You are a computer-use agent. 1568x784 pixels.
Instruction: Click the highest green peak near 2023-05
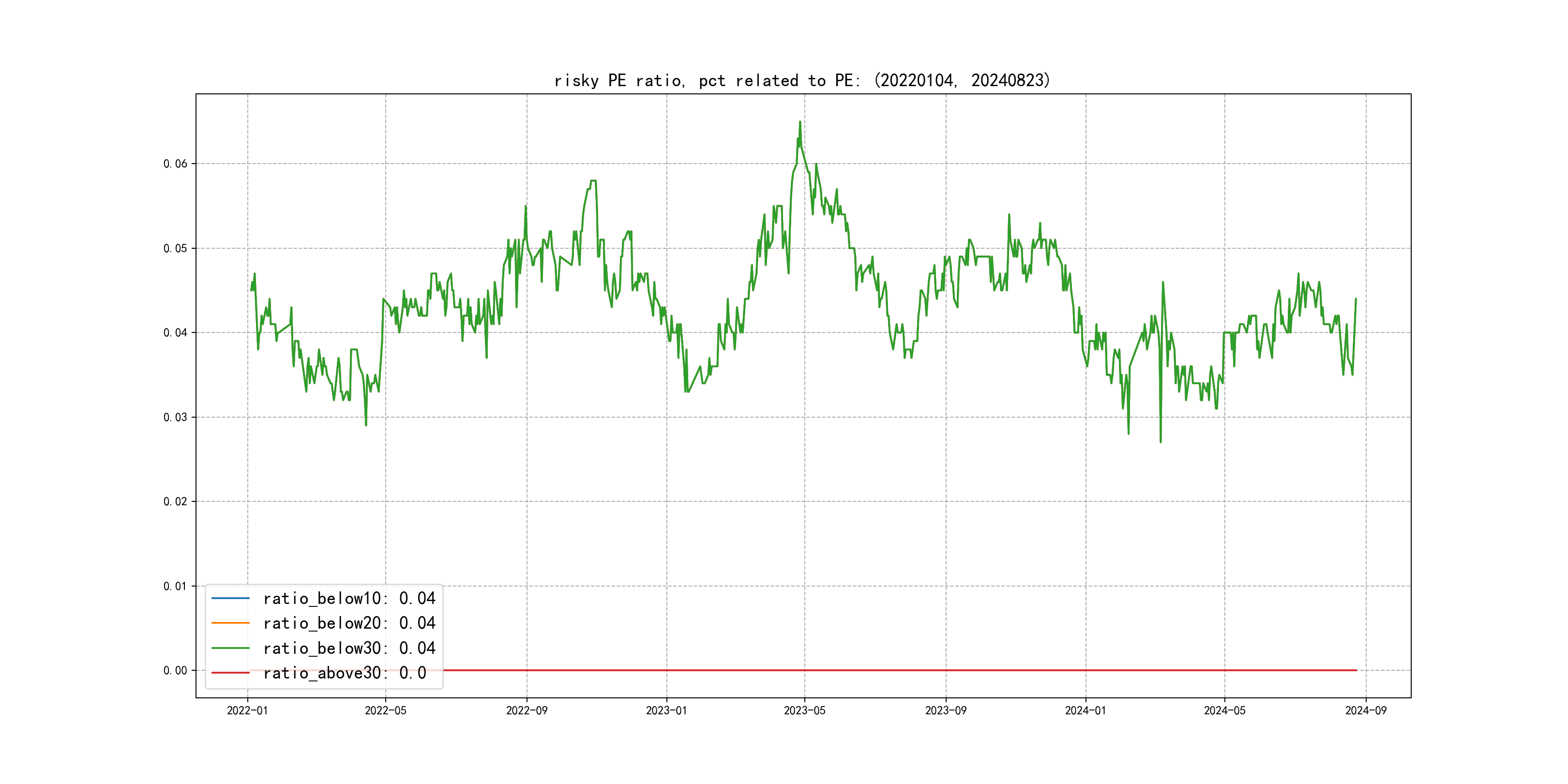[x=800, y=122]
